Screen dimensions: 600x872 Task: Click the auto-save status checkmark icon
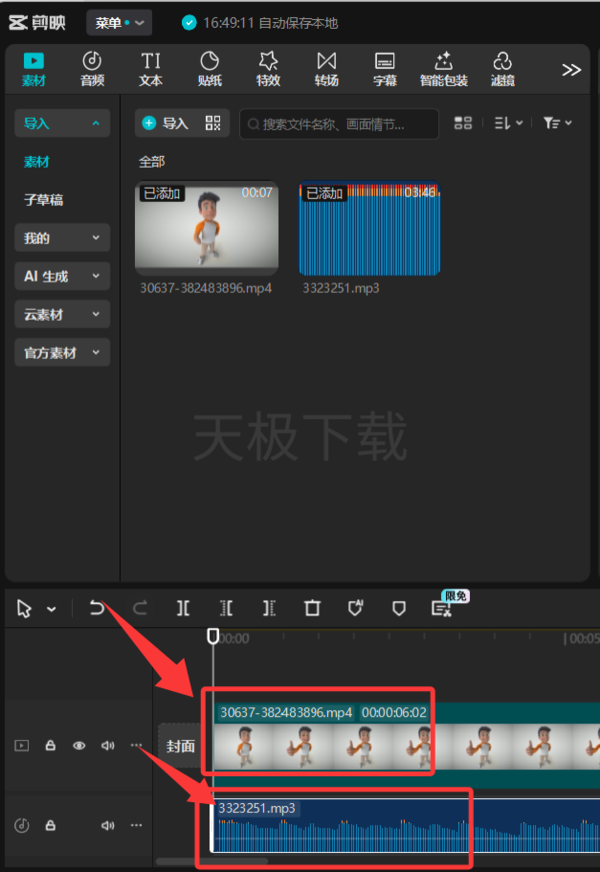coord(189,23)
